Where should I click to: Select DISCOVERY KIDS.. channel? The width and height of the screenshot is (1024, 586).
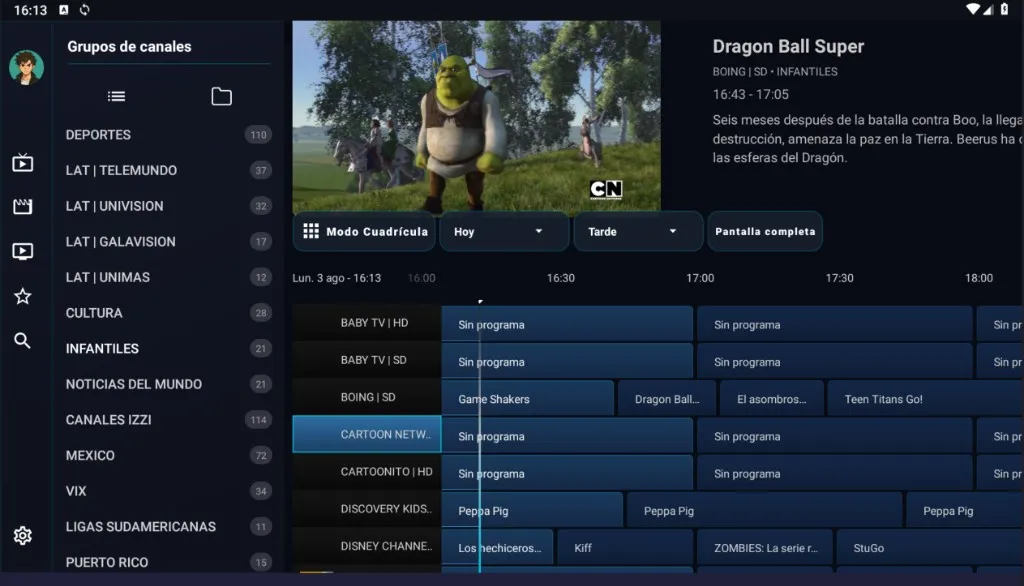tap(367, 509)
